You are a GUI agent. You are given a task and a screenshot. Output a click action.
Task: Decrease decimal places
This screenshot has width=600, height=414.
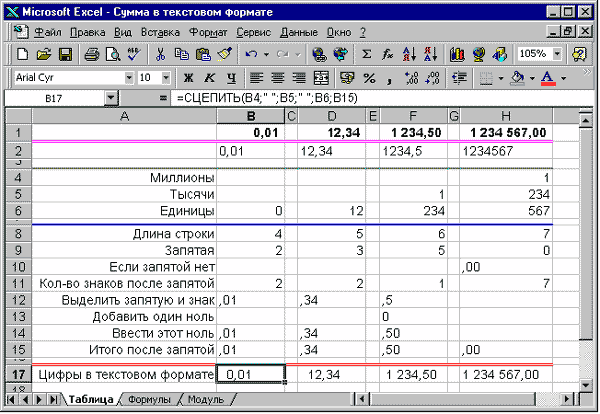(x=433, y=78)
